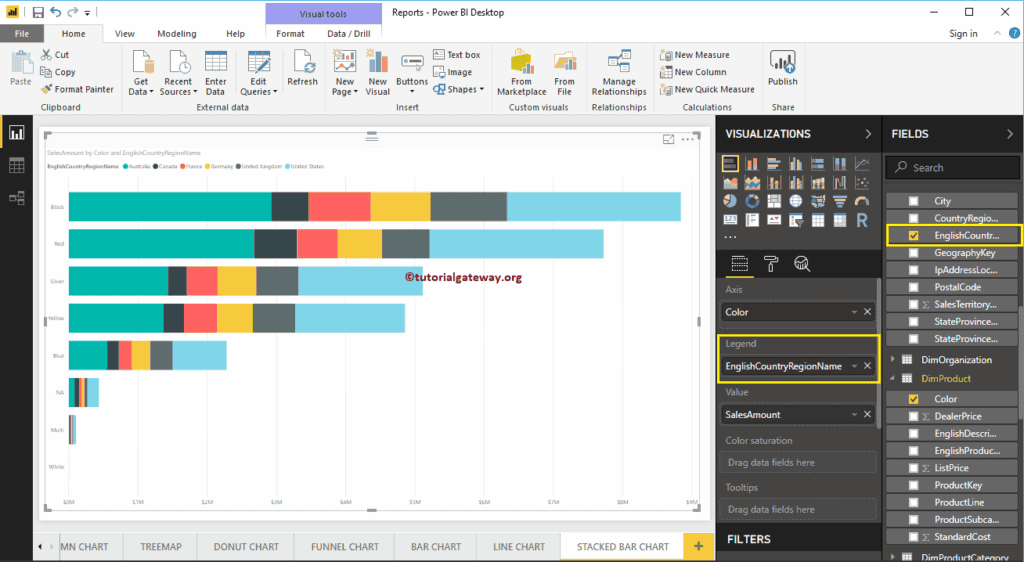Select the R script visual

862,221
